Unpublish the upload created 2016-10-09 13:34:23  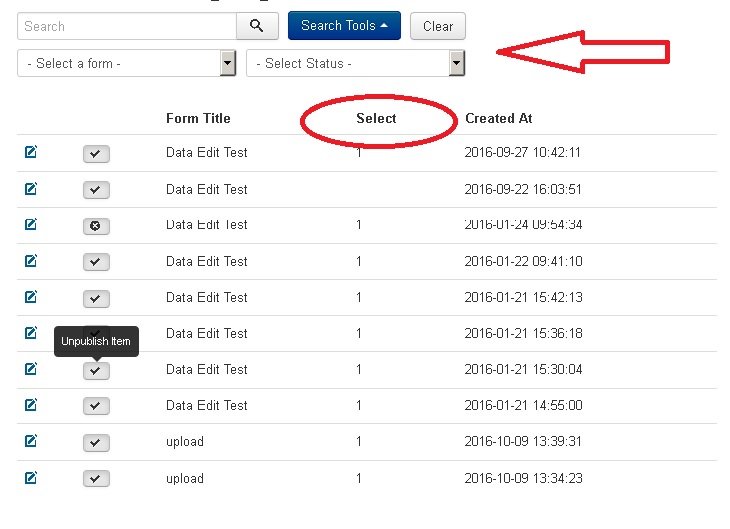[x=96, y=479]
